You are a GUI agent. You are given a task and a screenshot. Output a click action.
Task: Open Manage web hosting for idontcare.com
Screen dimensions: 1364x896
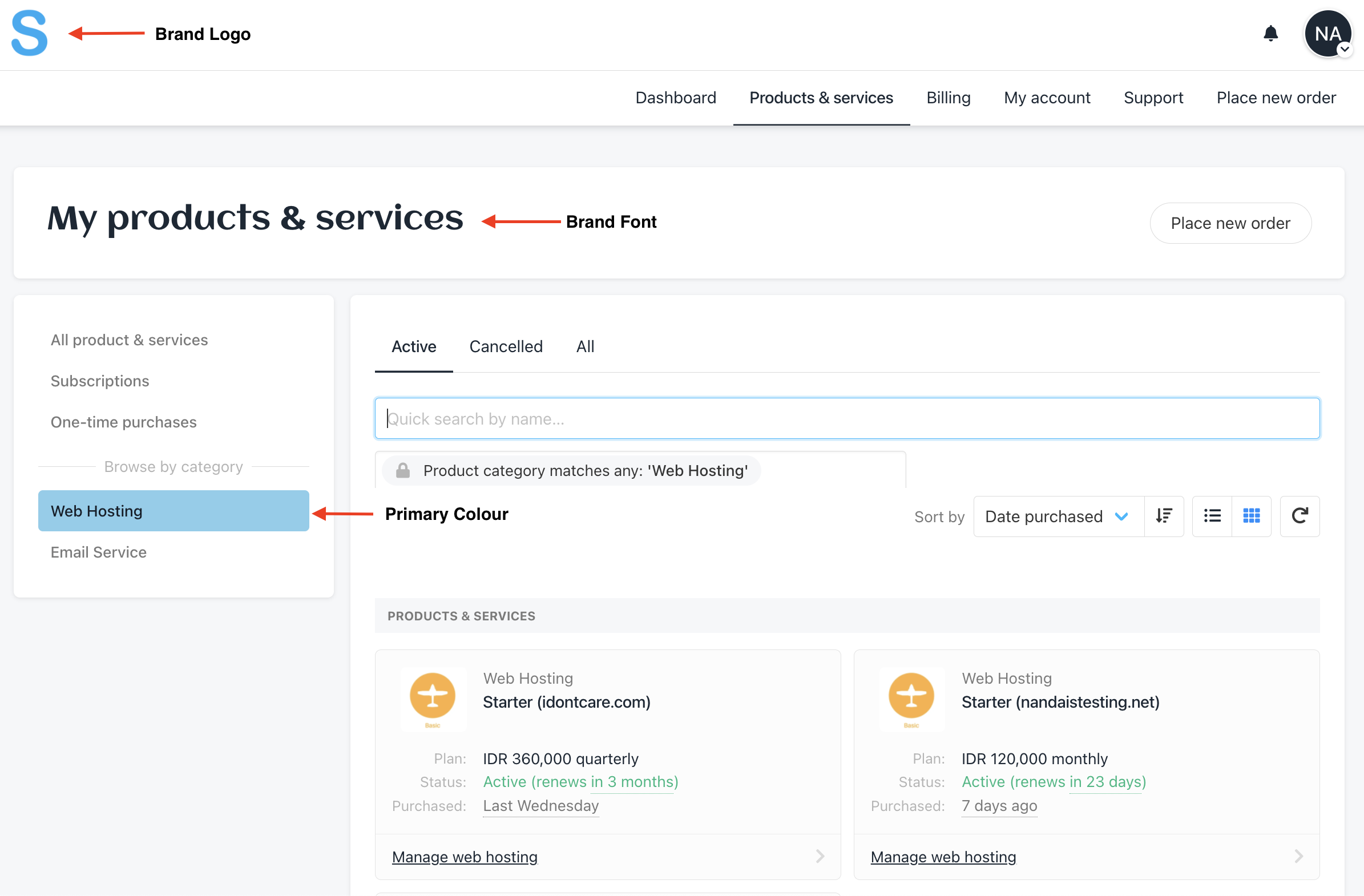464,857
